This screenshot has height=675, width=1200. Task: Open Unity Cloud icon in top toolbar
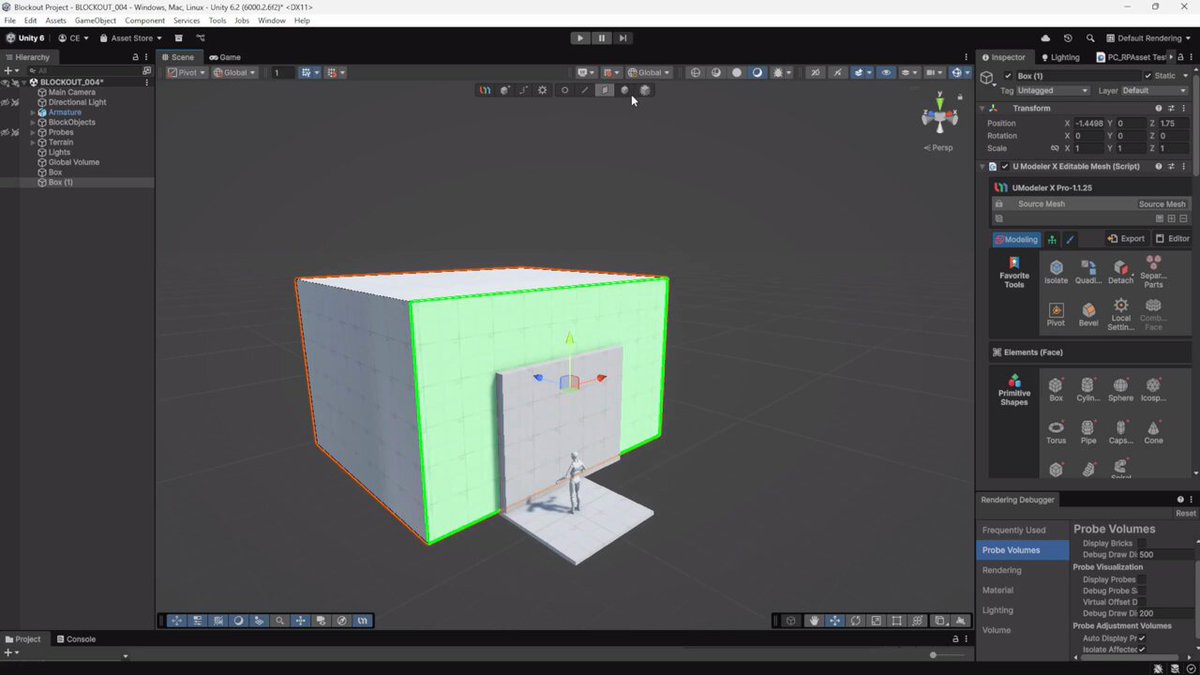(x=1046, y=38)
